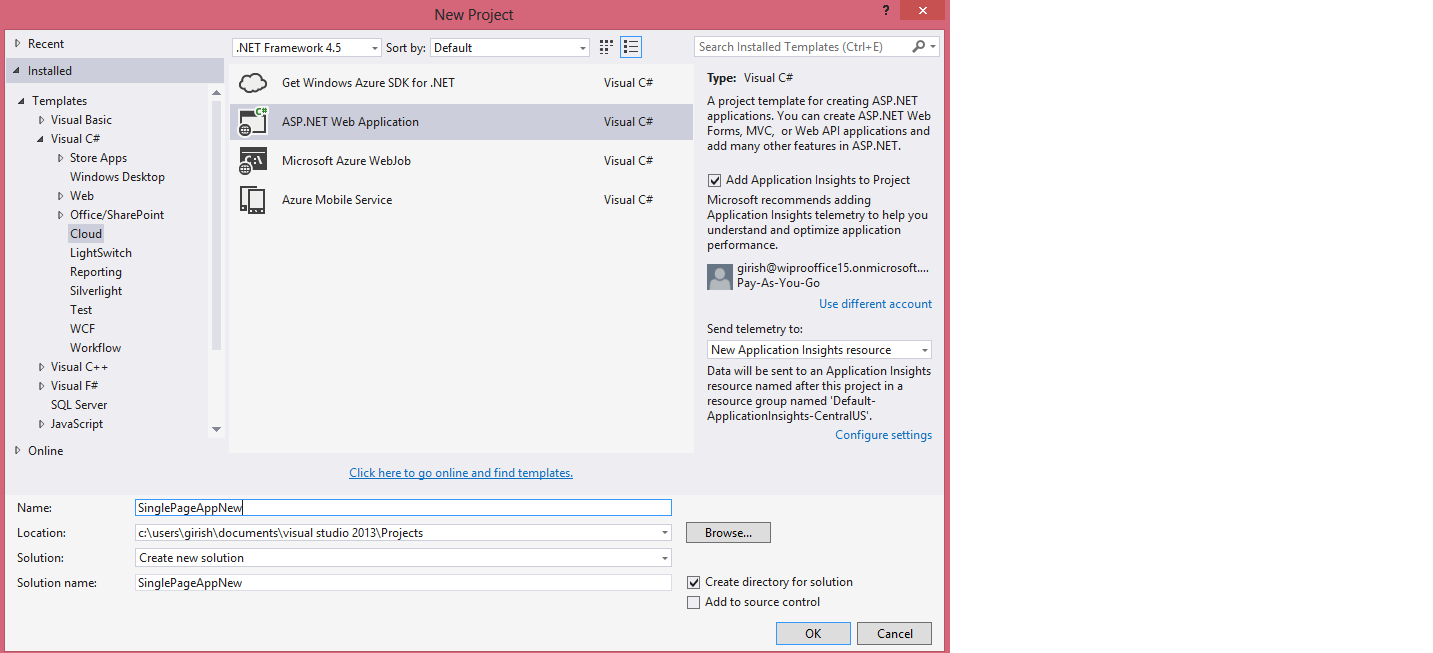Click the Search Installed Templates box
Screen dimensions: 1433x653
[802, 47]
